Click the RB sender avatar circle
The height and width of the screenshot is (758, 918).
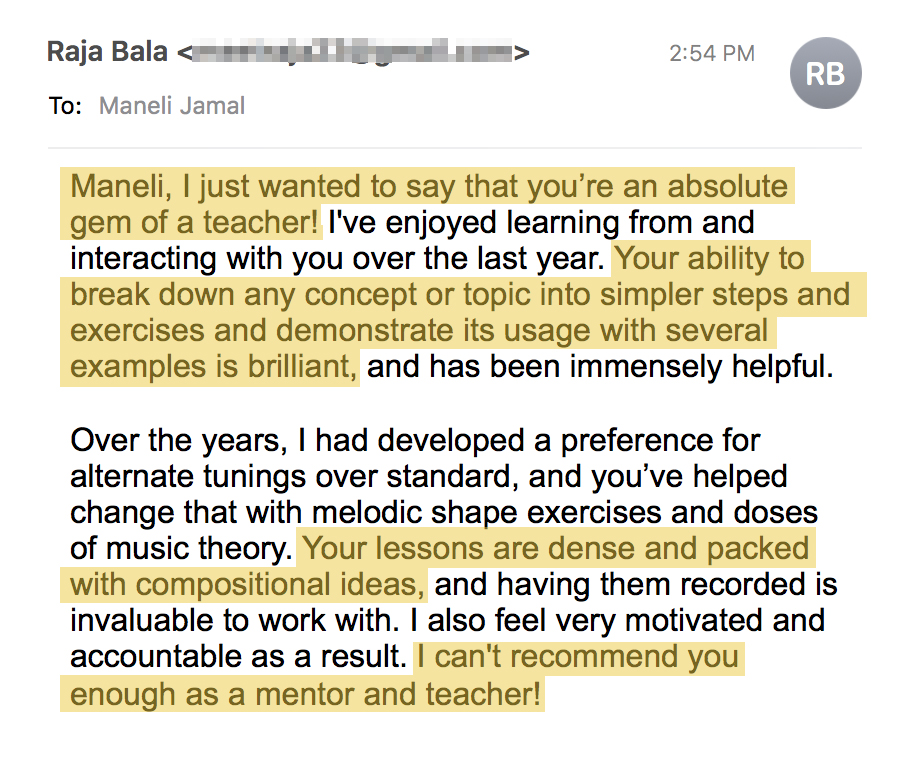point(824,73)
